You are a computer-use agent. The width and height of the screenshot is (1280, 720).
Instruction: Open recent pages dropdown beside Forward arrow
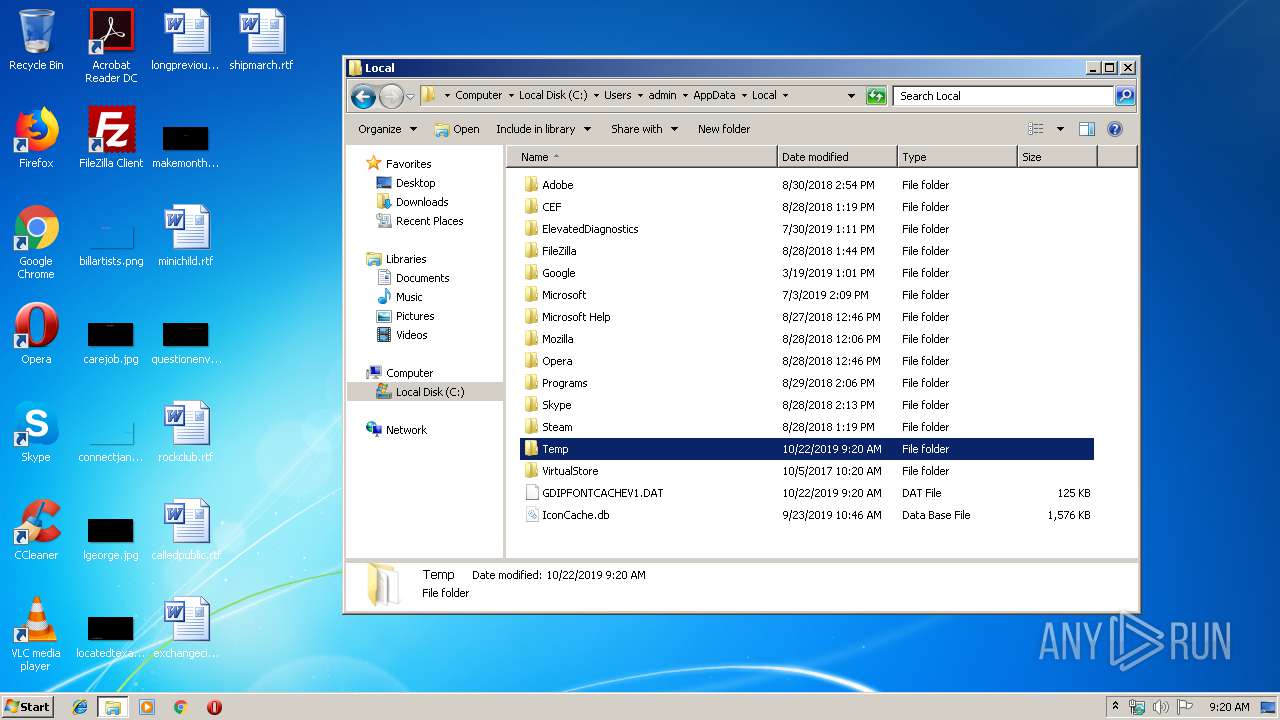coord(410,97)
